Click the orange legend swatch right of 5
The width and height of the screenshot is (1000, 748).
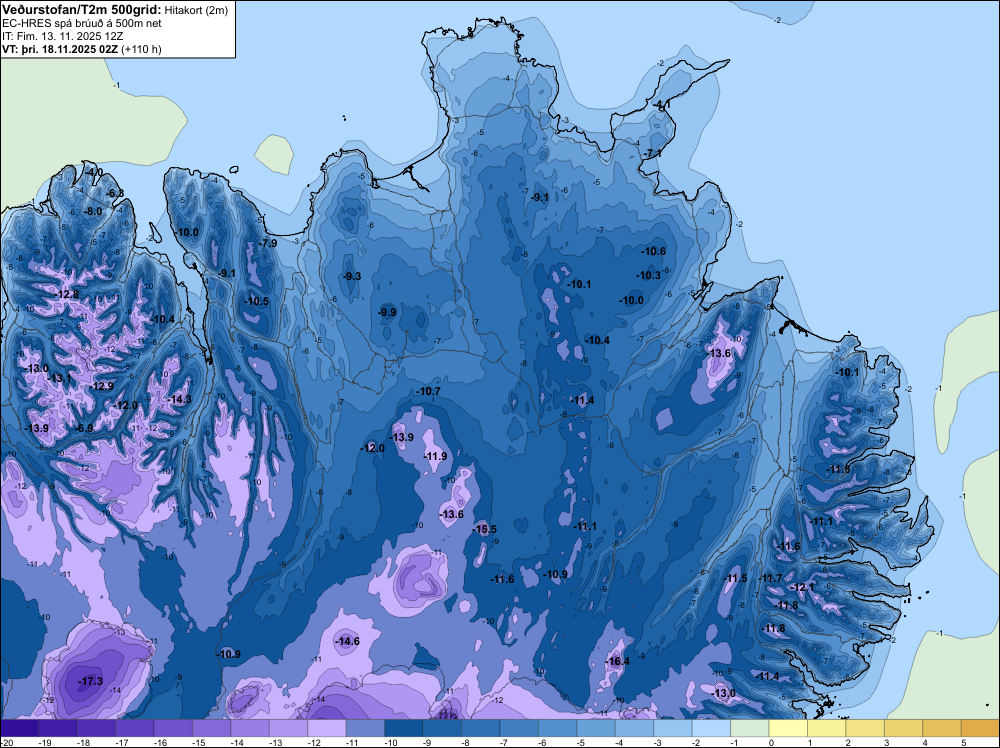click(x=981, y=728)
